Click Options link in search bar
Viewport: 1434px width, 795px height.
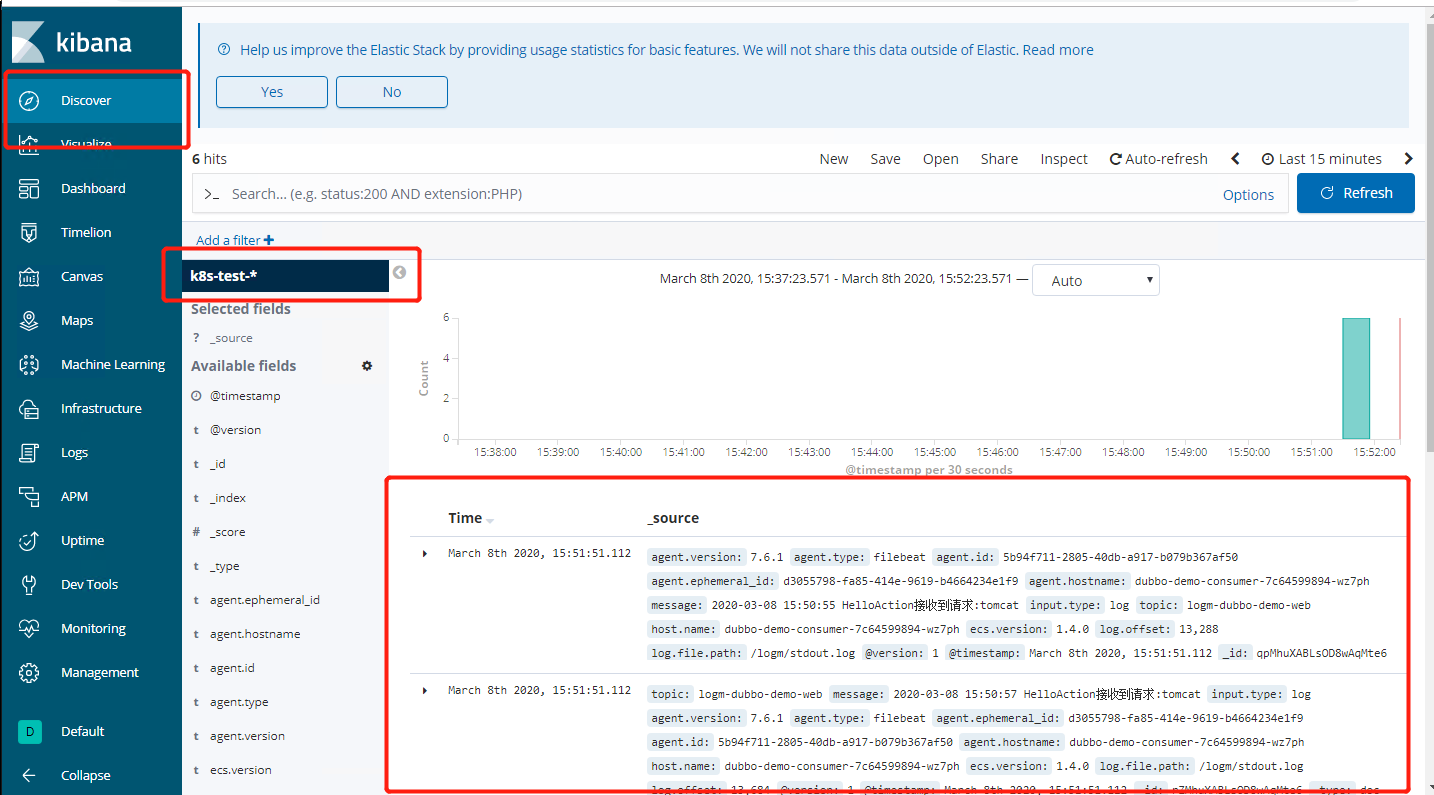click(x=1248, y=195)
